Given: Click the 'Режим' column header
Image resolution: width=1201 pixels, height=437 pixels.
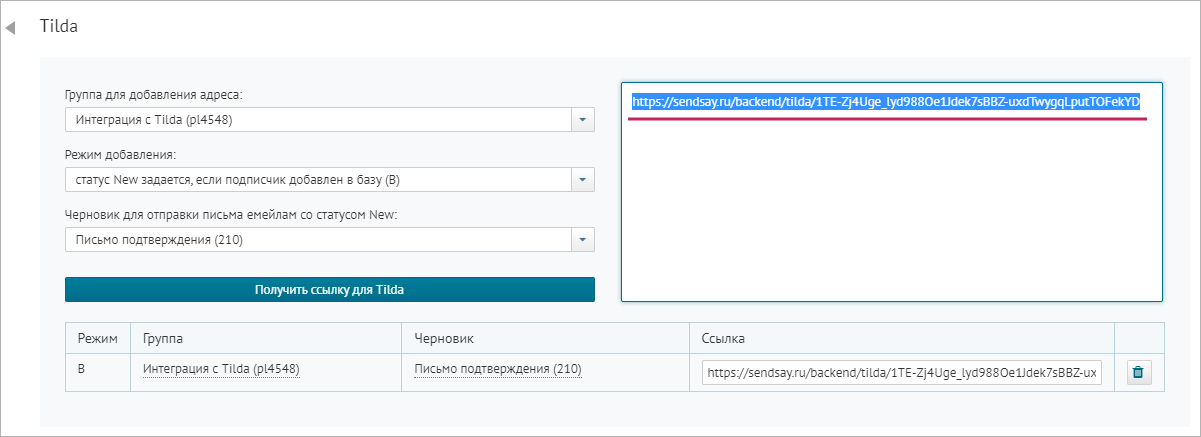Looking at the screenshot, I should [97, 338].
